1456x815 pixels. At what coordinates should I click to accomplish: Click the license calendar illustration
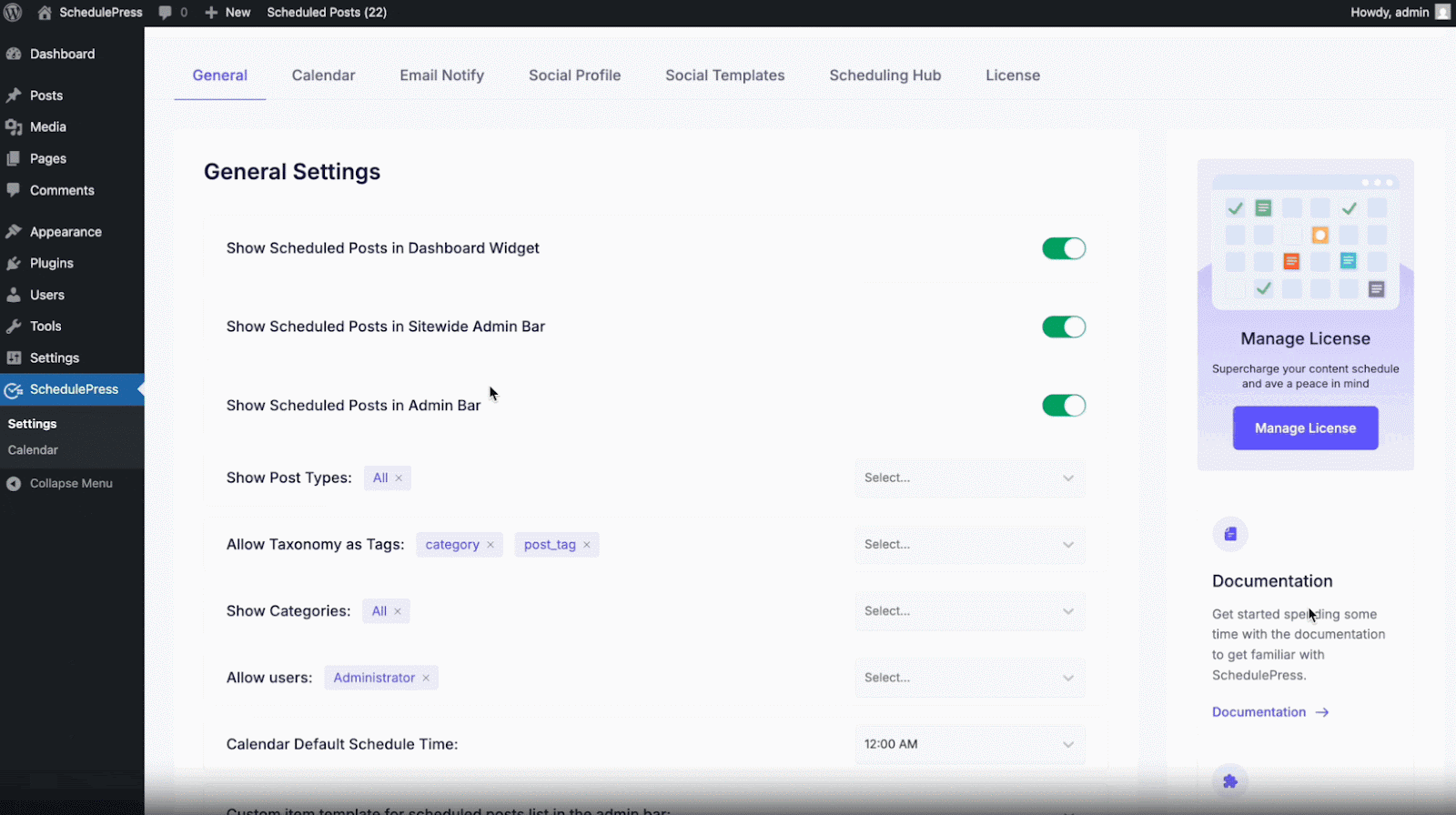tap(1306, 242)
